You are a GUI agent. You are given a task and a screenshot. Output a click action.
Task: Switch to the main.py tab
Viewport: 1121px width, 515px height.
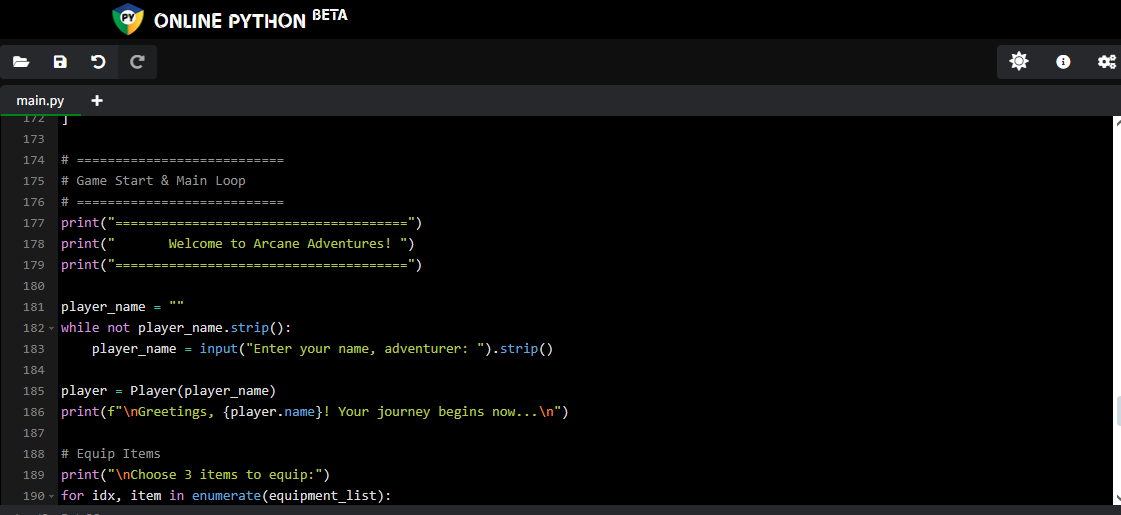point(40,101)
